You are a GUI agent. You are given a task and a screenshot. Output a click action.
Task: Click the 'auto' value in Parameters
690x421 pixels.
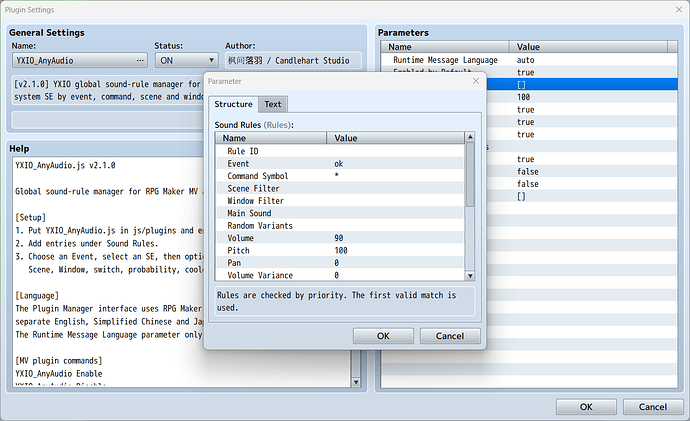click(525, 60)
